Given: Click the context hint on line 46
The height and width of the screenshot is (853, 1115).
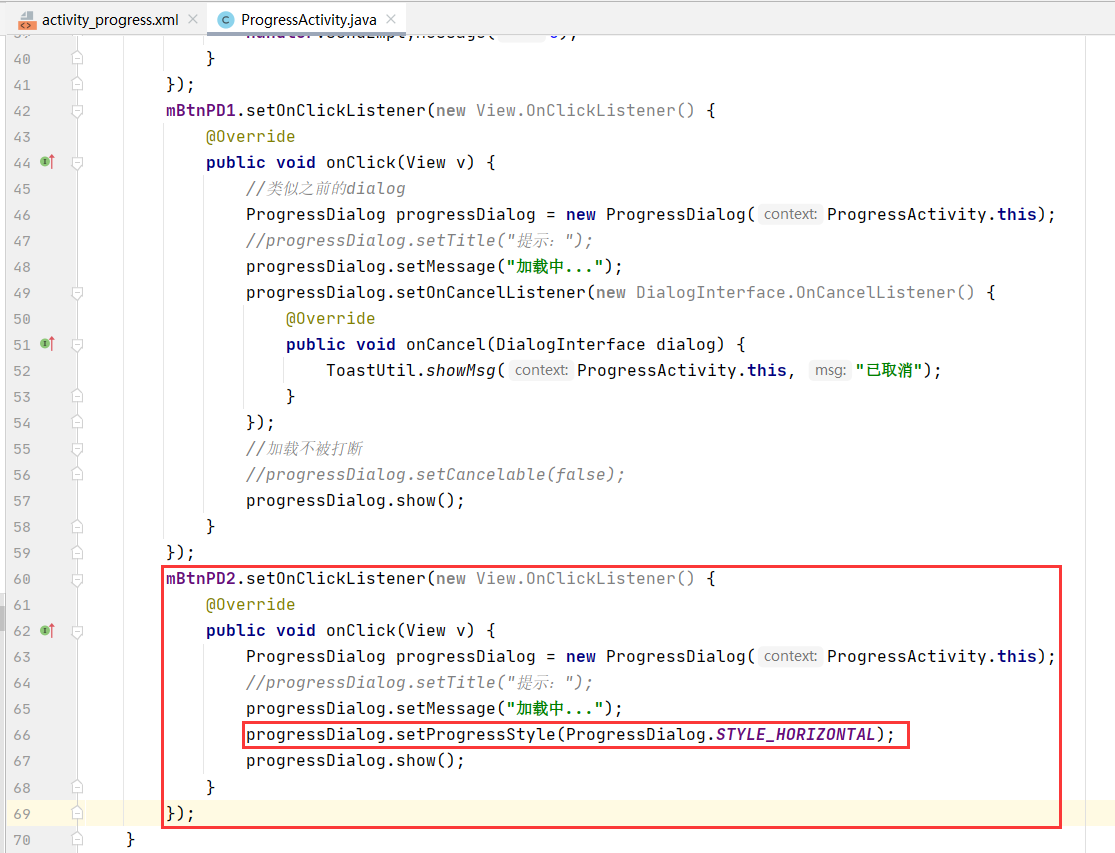Looking at the screenshot, I should coord(790,214).
